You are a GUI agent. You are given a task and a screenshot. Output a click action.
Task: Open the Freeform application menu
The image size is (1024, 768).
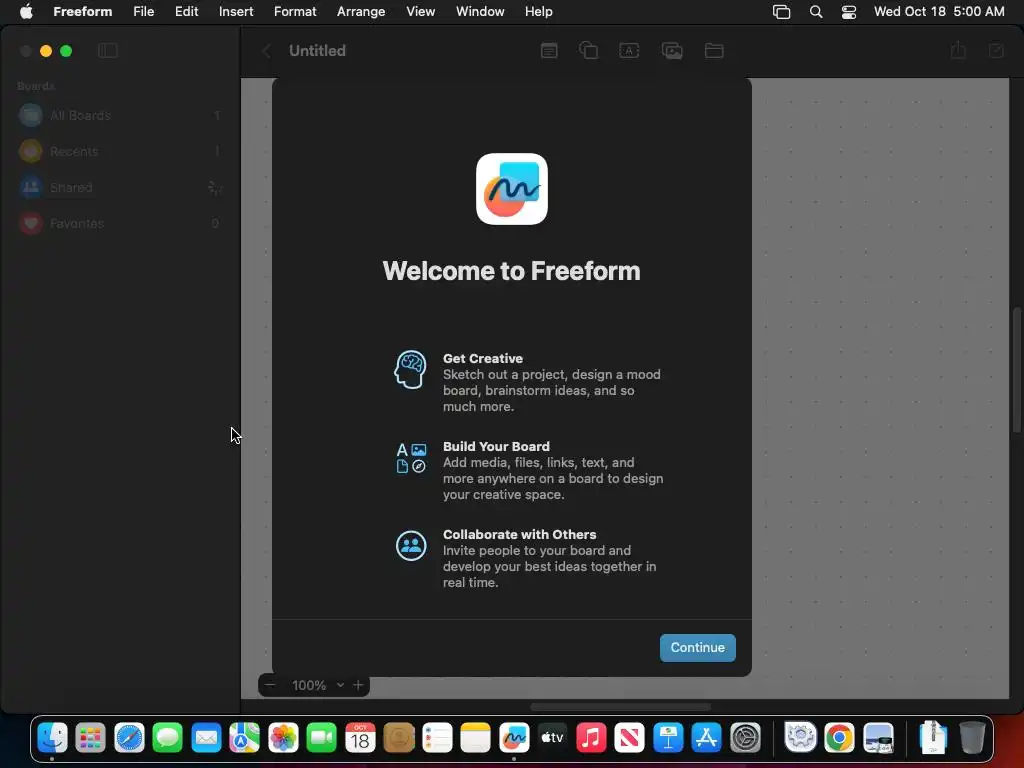tap(82, 11)
